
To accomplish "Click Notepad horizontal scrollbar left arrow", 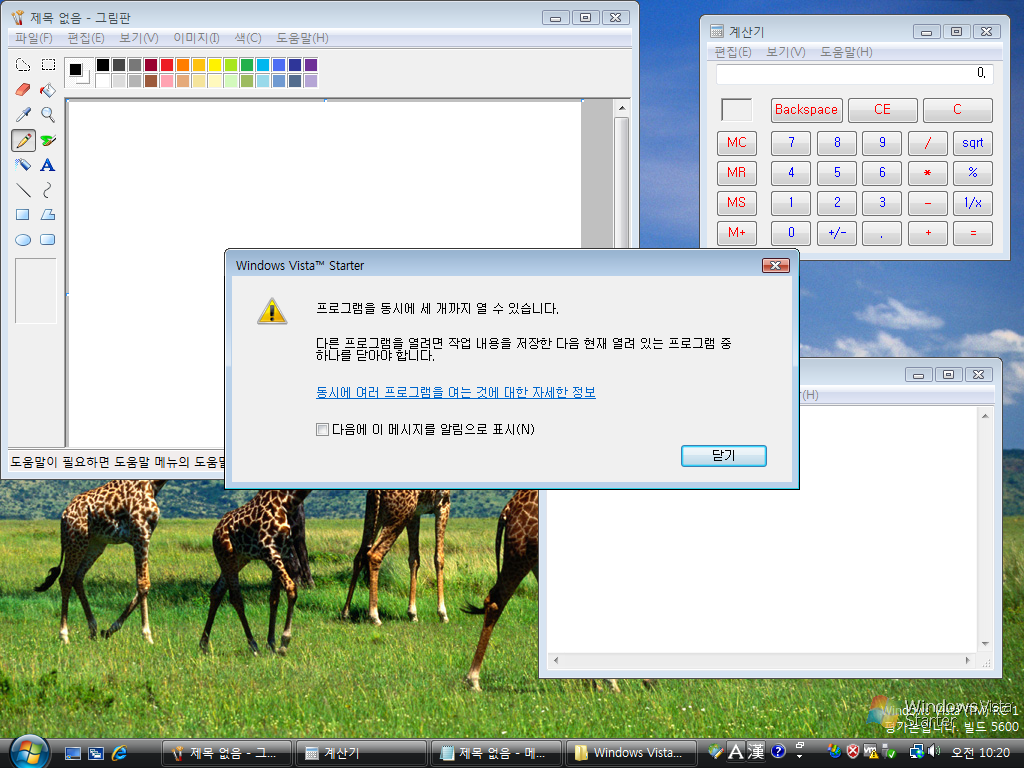I will 556,660.
